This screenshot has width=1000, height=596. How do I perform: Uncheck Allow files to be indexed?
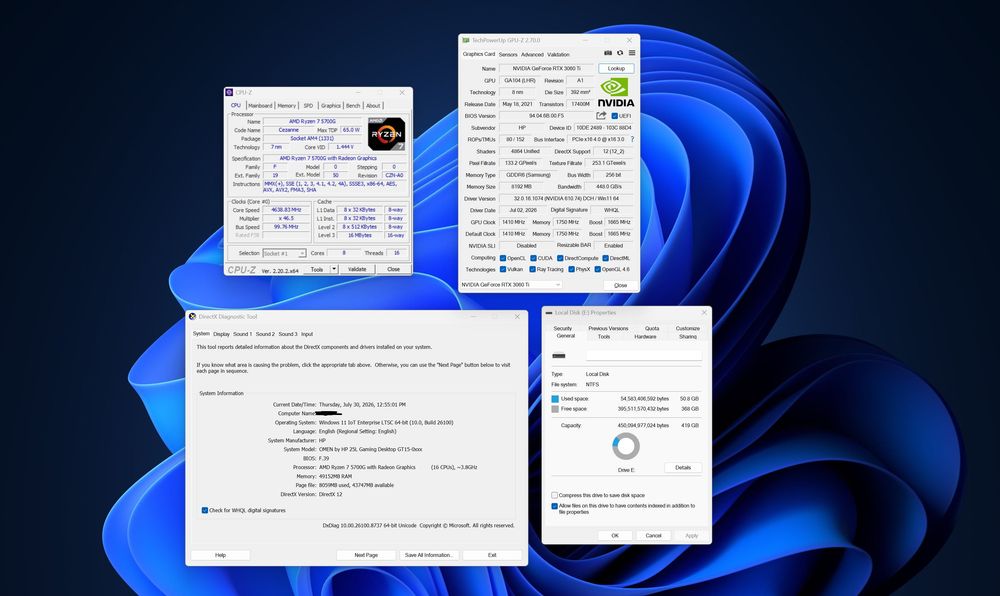pos(554,506)
